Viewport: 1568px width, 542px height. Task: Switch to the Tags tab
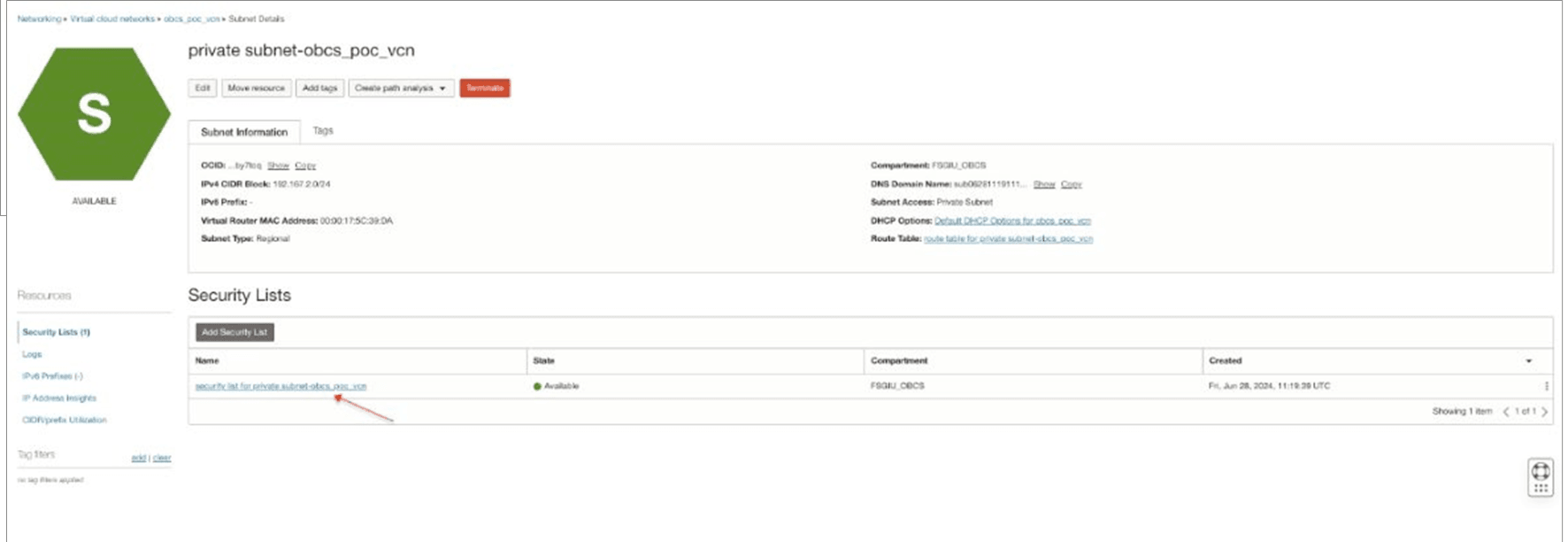point(323,130)
